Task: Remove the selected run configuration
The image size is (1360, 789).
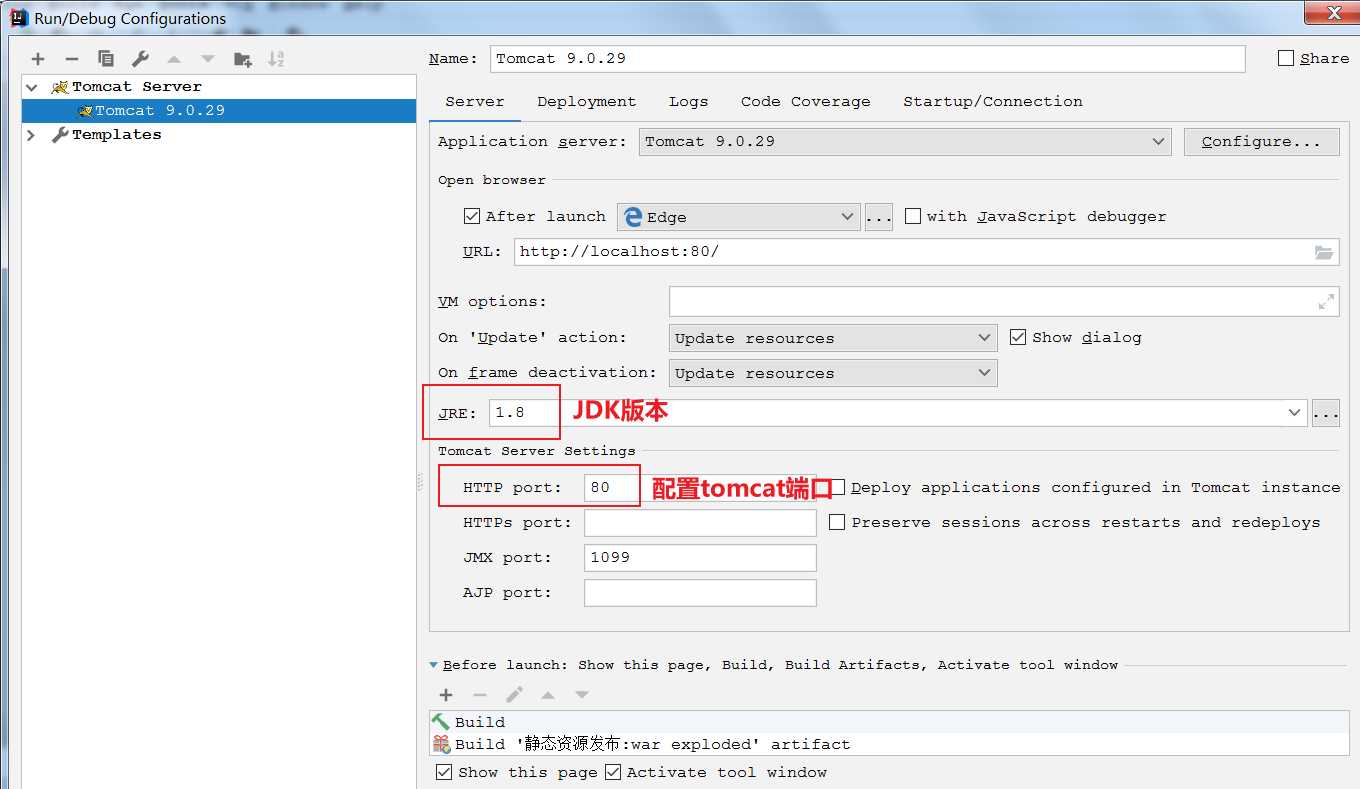Action: [x=71, y=59]
